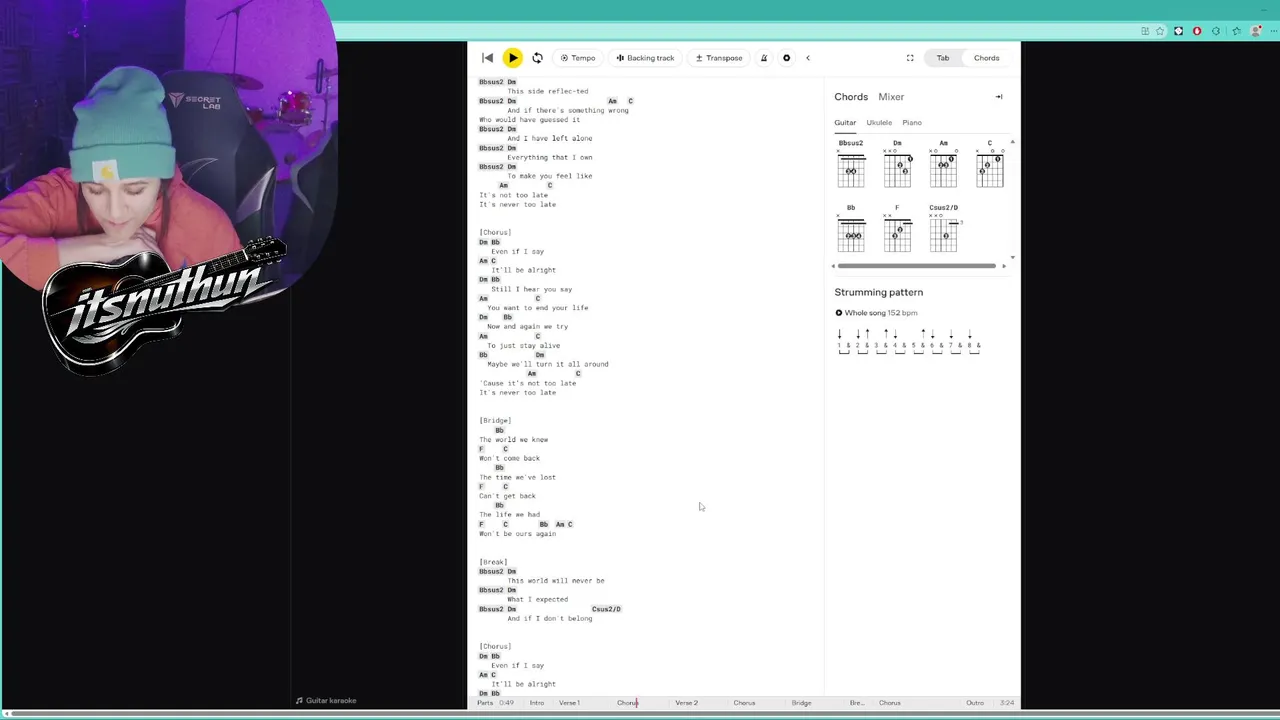Click lyric 'This world will never be'

[555, 581]
